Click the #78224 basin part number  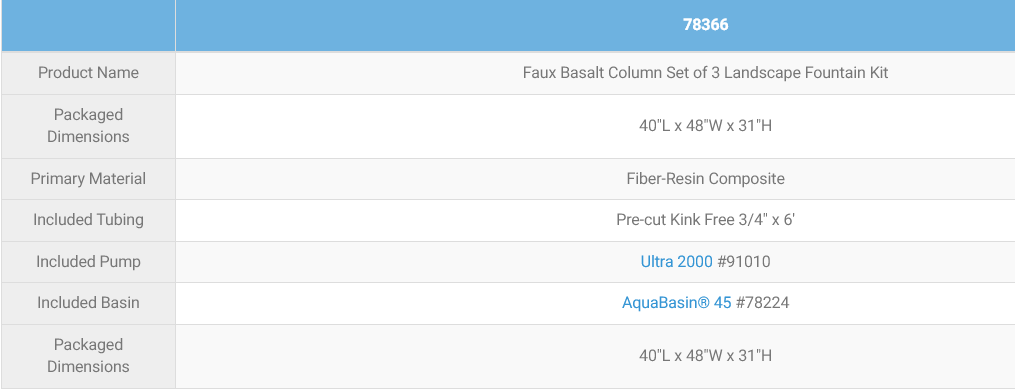click(763, 303)
